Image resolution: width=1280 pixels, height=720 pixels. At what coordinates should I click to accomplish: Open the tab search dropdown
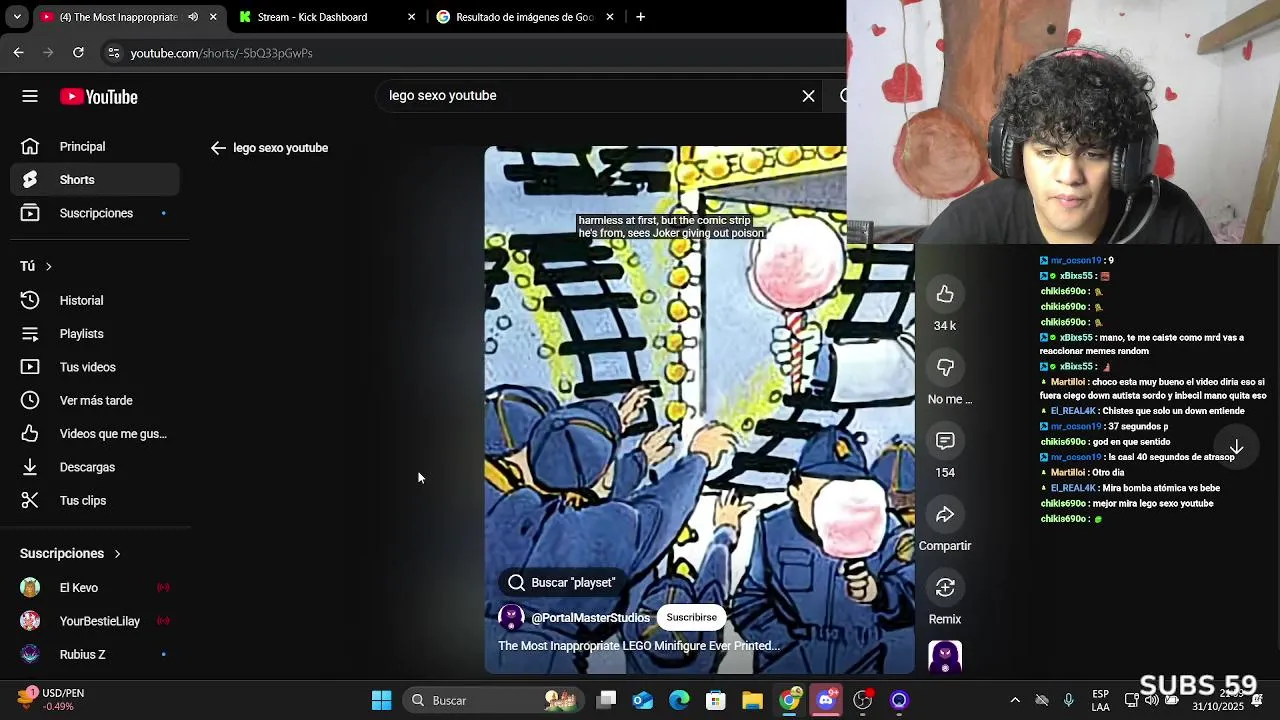(17, 17)
